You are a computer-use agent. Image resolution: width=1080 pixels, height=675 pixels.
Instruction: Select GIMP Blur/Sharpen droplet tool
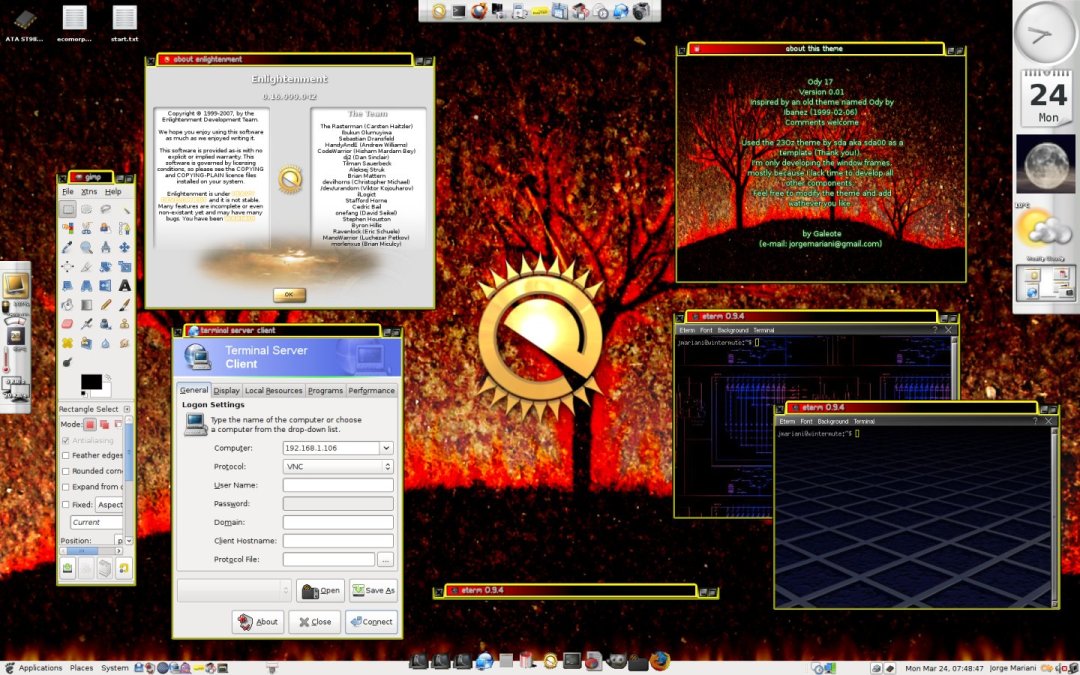pos(105,342)
